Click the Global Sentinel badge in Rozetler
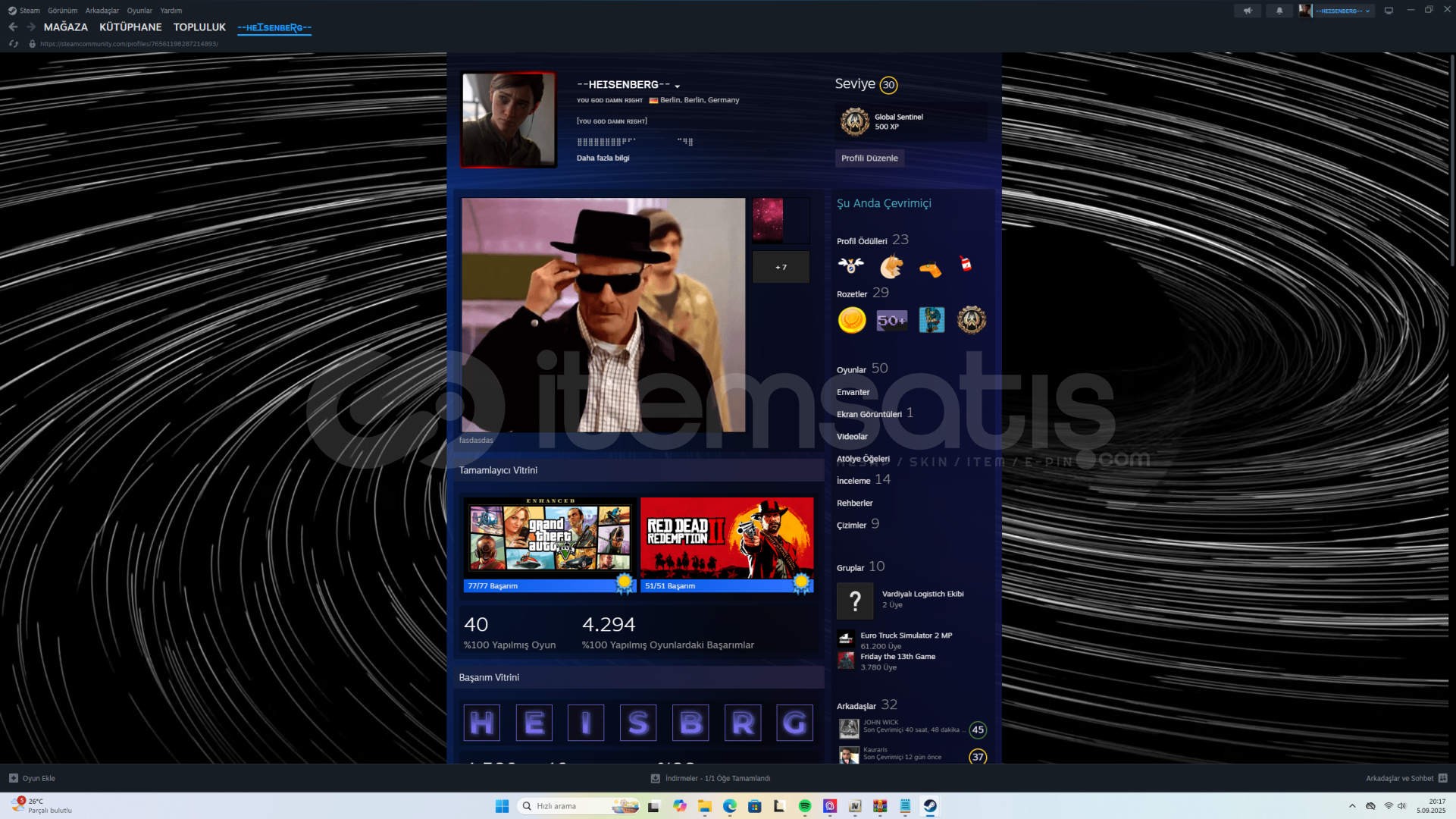This screenshot has height=819, width=1456. pos(972,320)
